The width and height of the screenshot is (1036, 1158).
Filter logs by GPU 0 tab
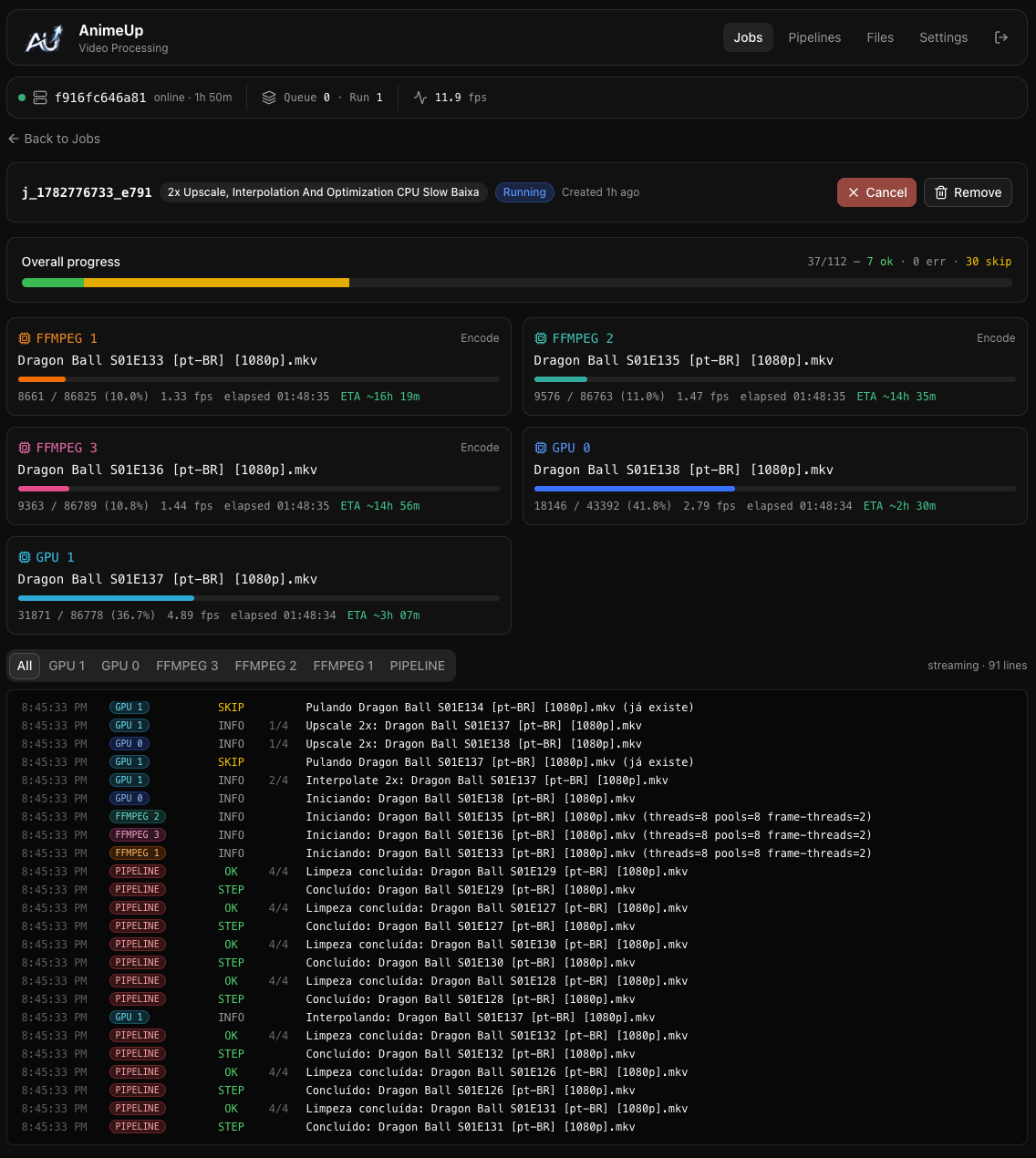pyautogui.click(x=120, y=666)
